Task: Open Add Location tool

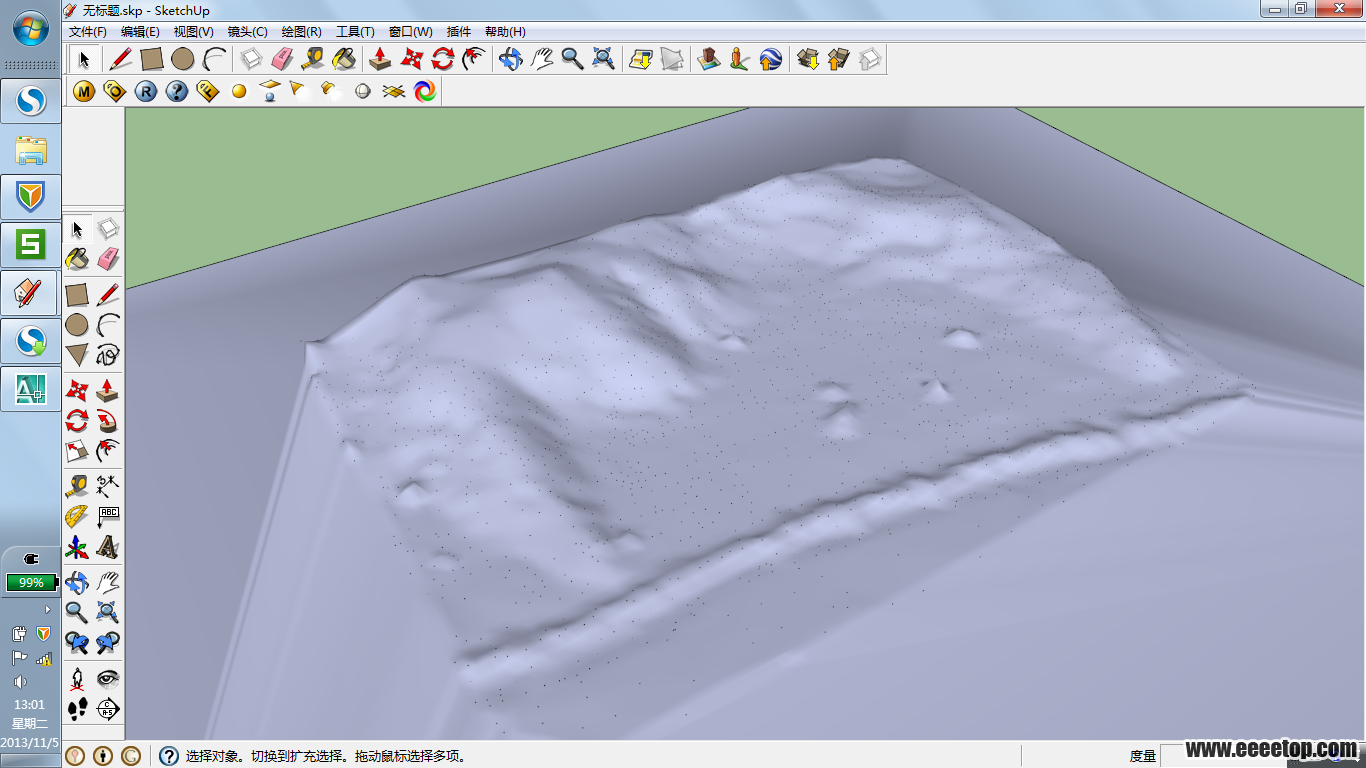Action: point(640,59)
